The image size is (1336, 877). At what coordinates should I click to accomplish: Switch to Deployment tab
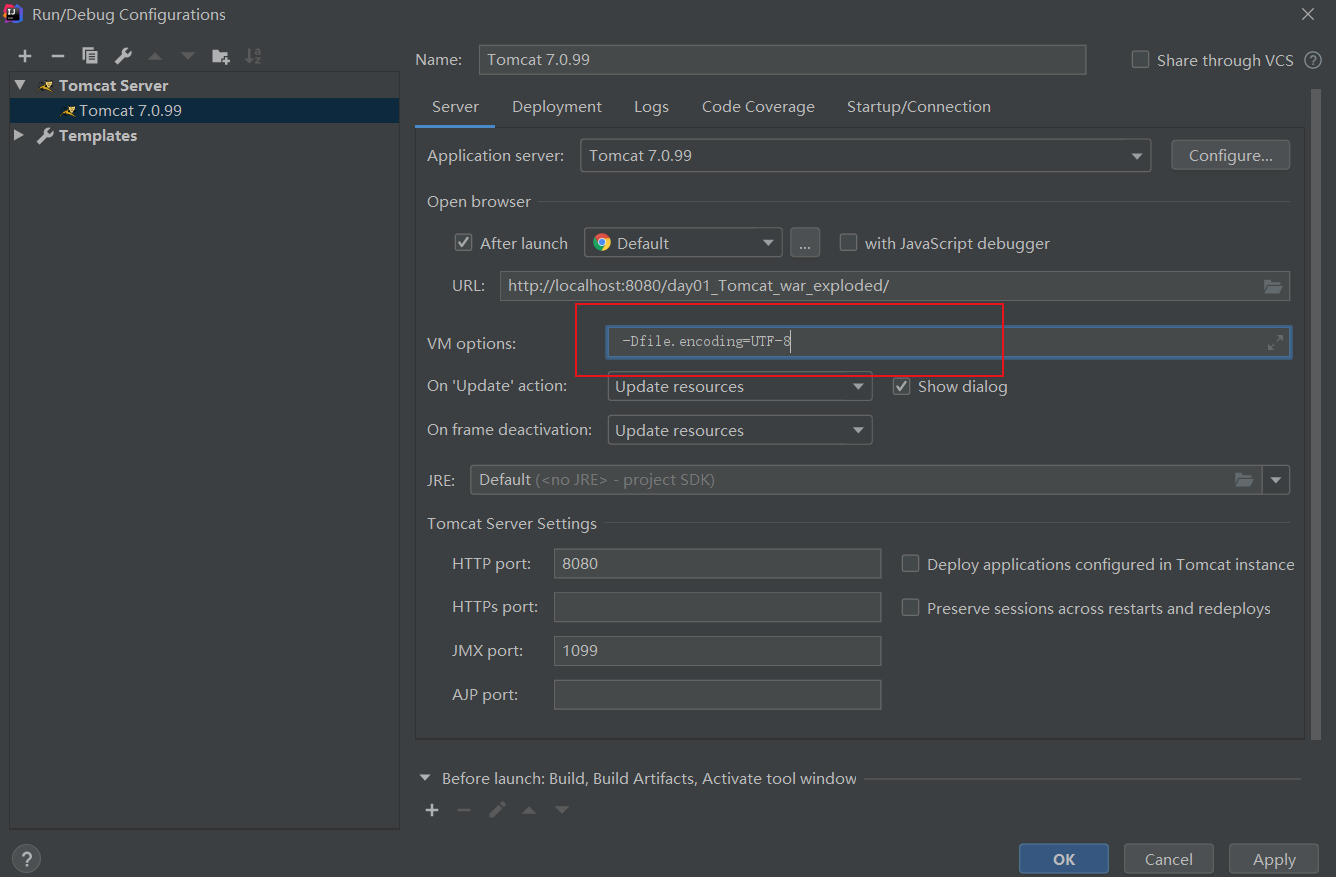[x=557, y=107]
